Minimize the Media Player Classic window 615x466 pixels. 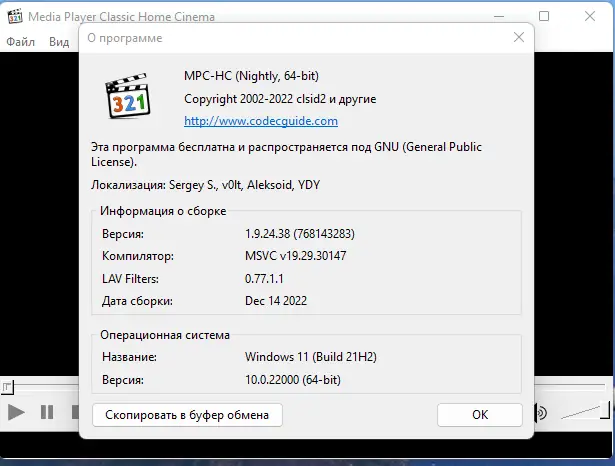pyautogui.click(x=499, y=16)
